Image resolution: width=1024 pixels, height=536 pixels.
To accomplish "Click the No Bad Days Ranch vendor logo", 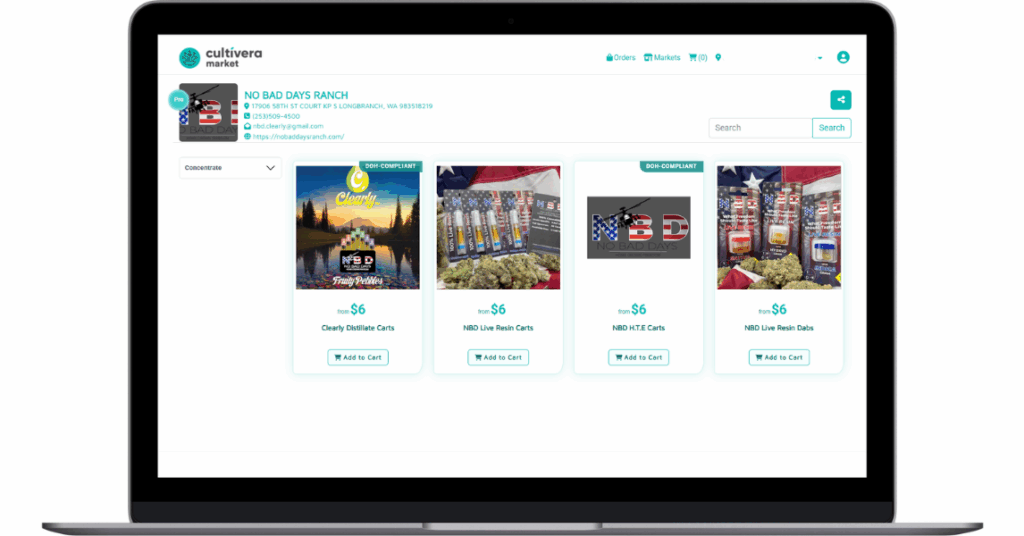I will pos(208,112).
